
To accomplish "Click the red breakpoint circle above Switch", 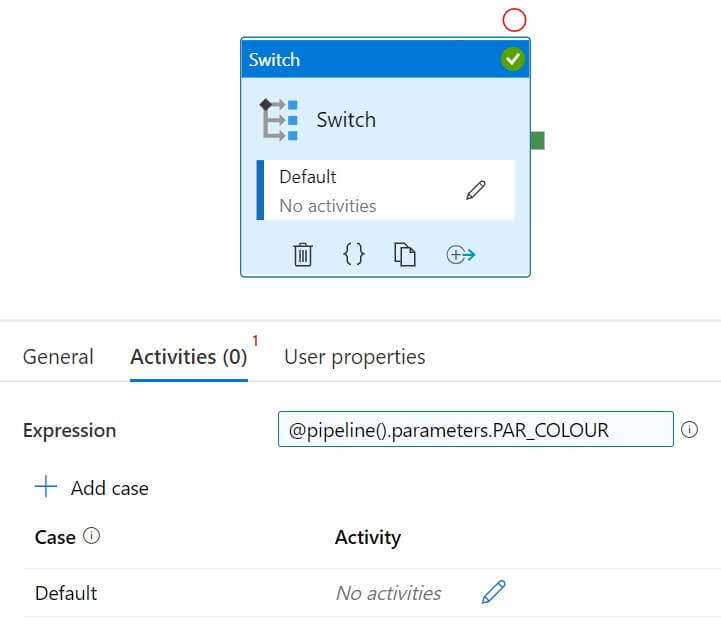I will [514, 19].
